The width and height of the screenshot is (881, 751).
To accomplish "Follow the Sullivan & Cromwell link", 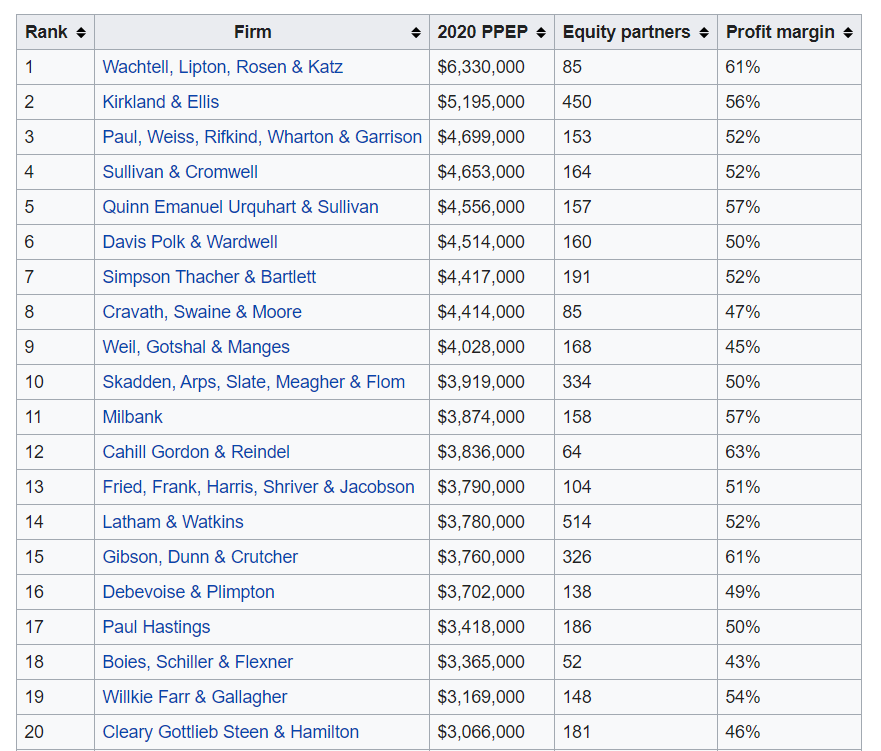I will [x=180, y=172].
